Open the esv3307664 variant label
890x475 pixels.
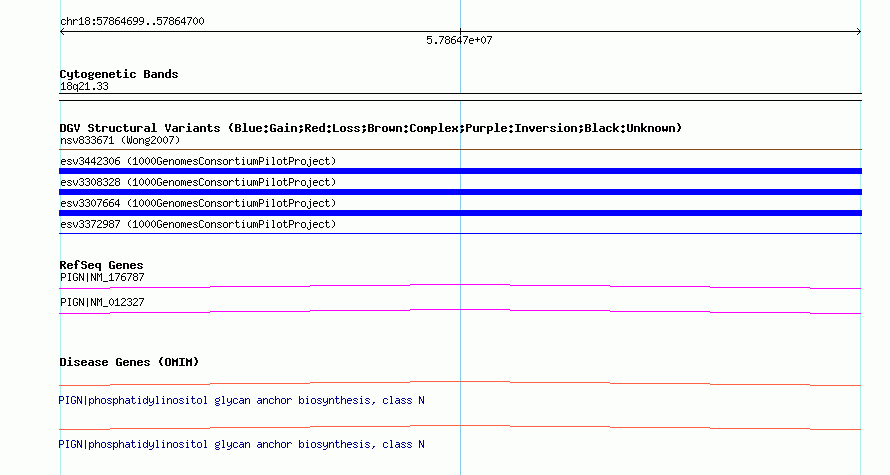pos(198,203)
